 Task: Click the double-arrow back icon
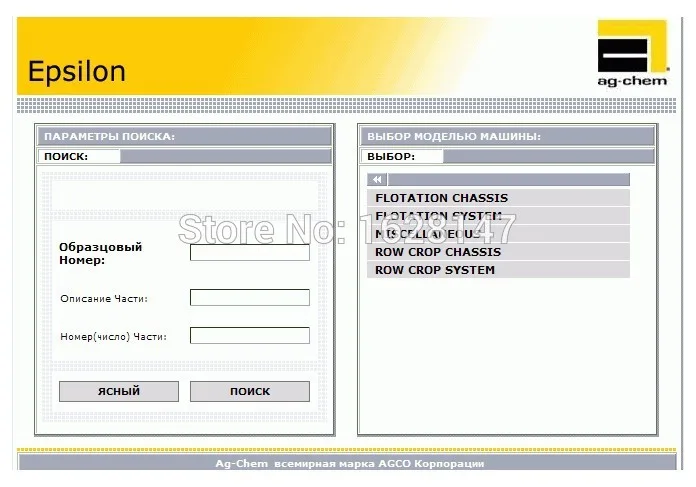coord(377,180)
